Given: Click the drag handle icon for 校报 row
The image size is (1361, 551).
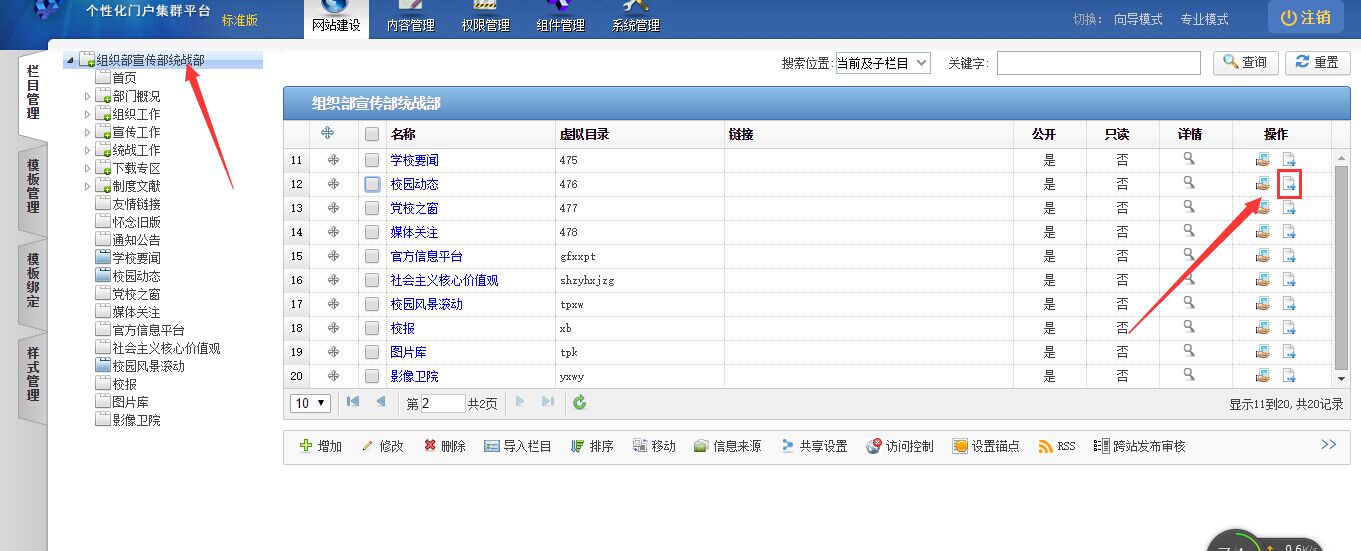Looking at the screenshot, I should (x=327, y=328).
